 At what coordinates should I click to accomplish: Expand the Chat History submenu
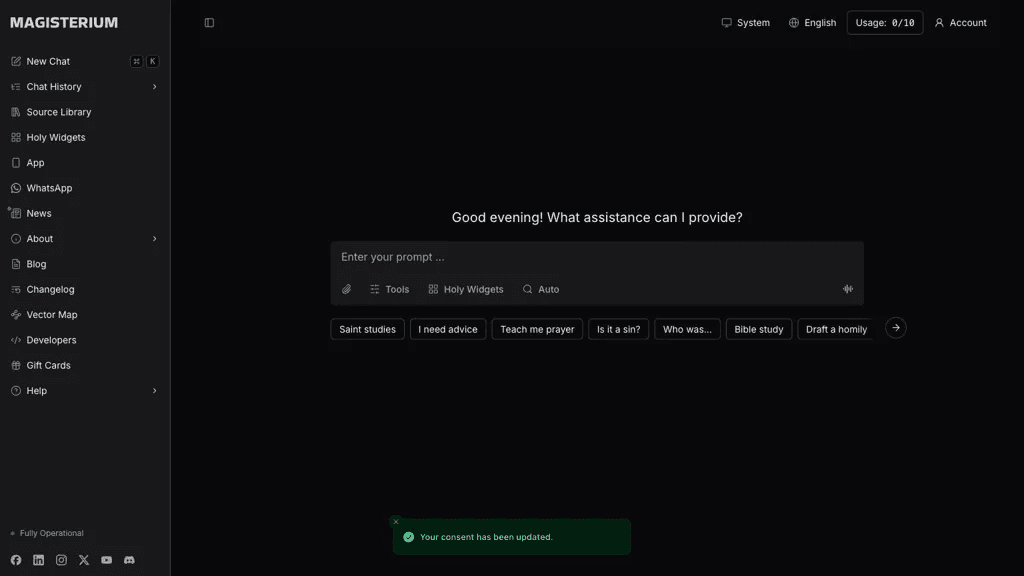click(155, 87)
